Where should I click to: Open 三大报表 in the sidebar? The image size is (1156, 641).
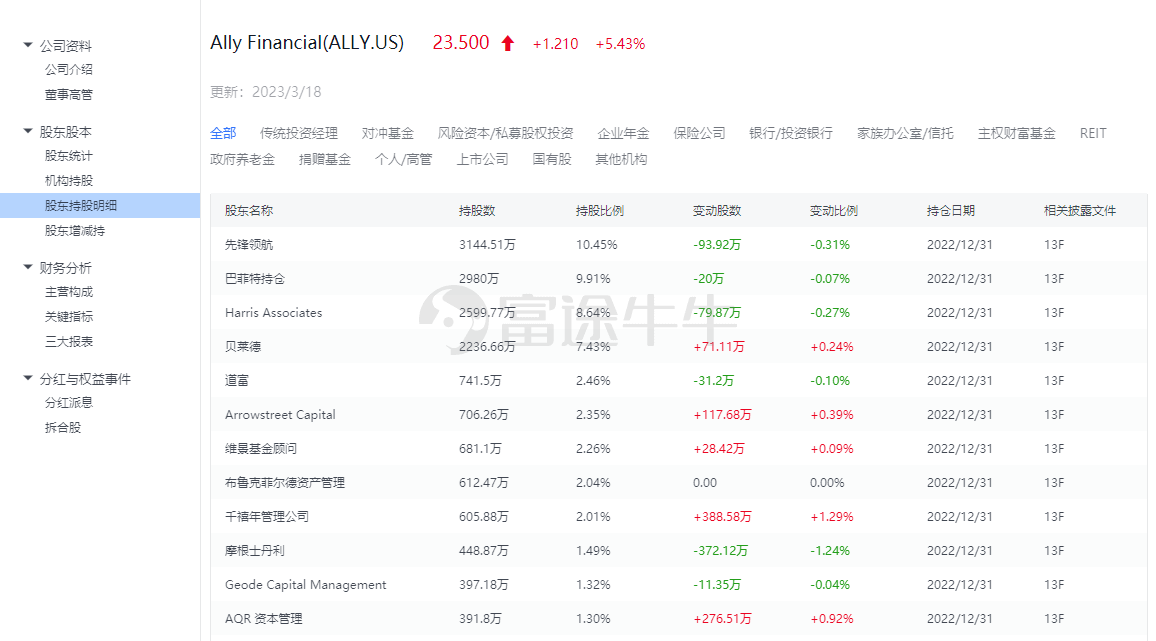pyautogui.click(x=69, y=342)
